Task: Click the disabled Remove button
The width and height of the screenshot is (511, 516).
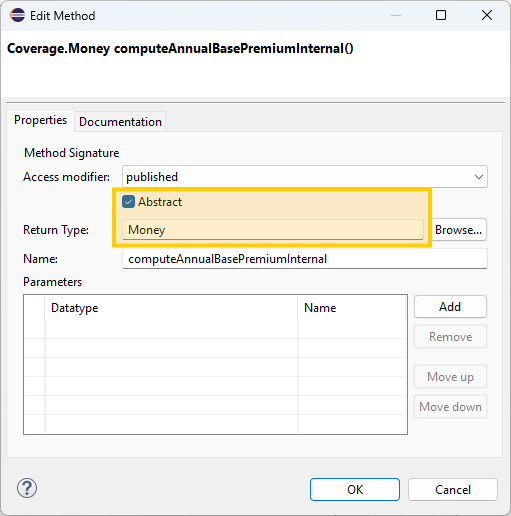Action: pos(450,337)
